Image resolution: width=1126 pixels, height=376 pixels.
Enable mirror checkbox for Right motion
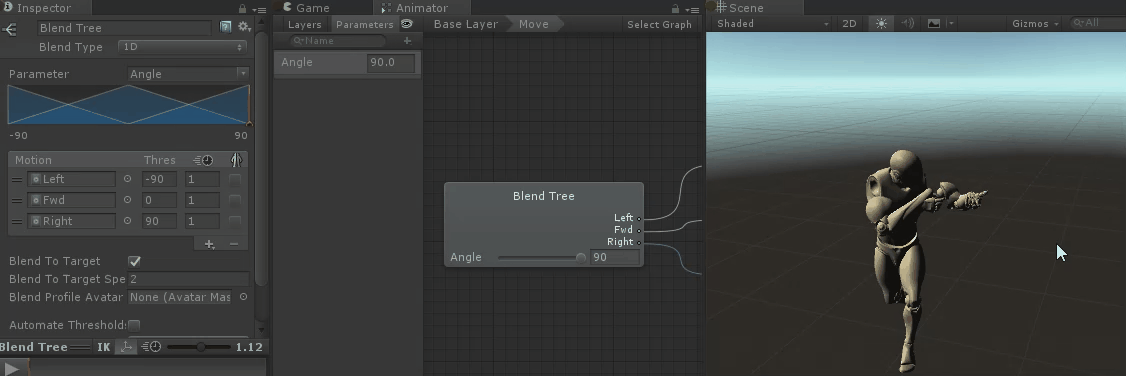pos(235,221)
